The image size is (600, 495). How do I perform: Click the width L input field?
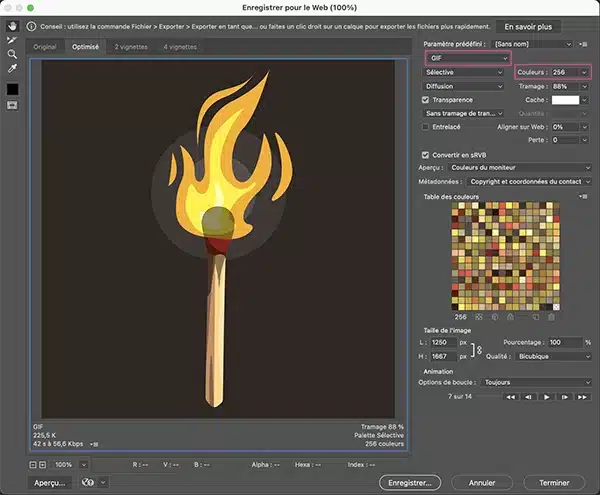coord(443,342)
